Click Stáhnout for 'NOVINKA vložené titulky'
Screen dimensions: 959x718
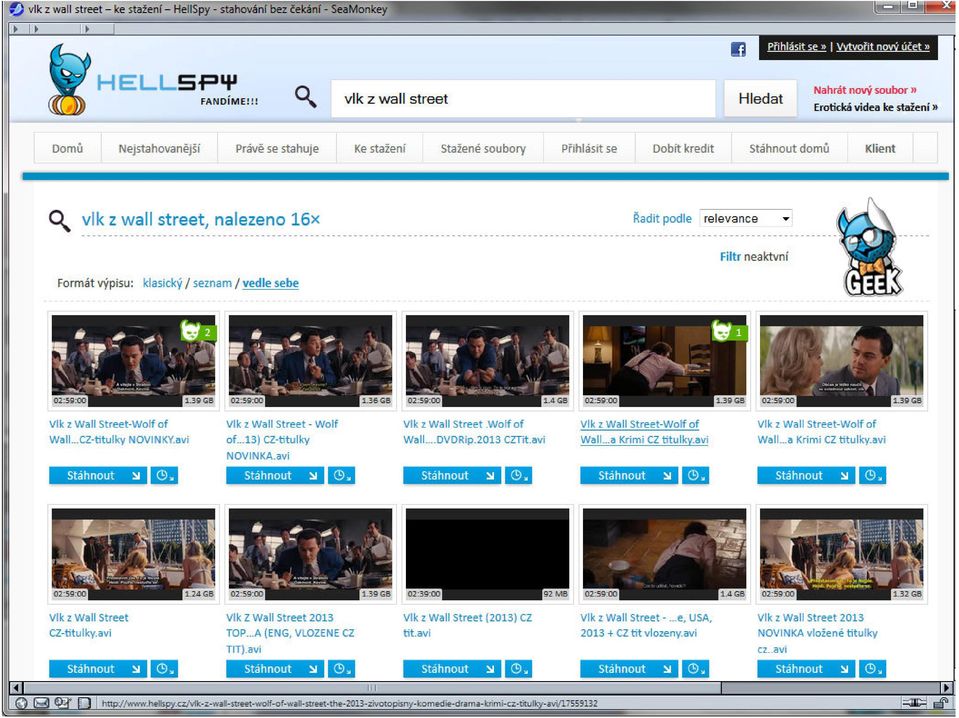(806, 668)
